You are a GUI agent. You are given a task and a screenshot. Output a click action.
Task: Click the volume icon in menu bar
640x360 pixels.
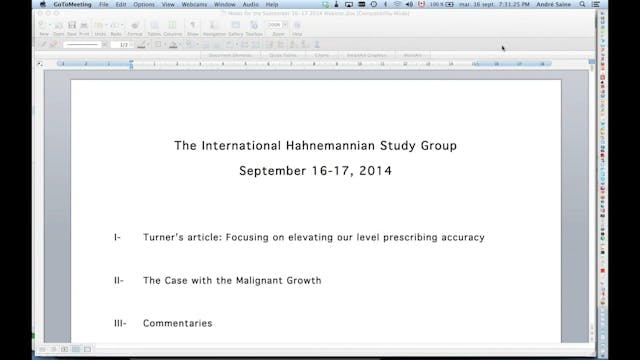coord(409,4)
